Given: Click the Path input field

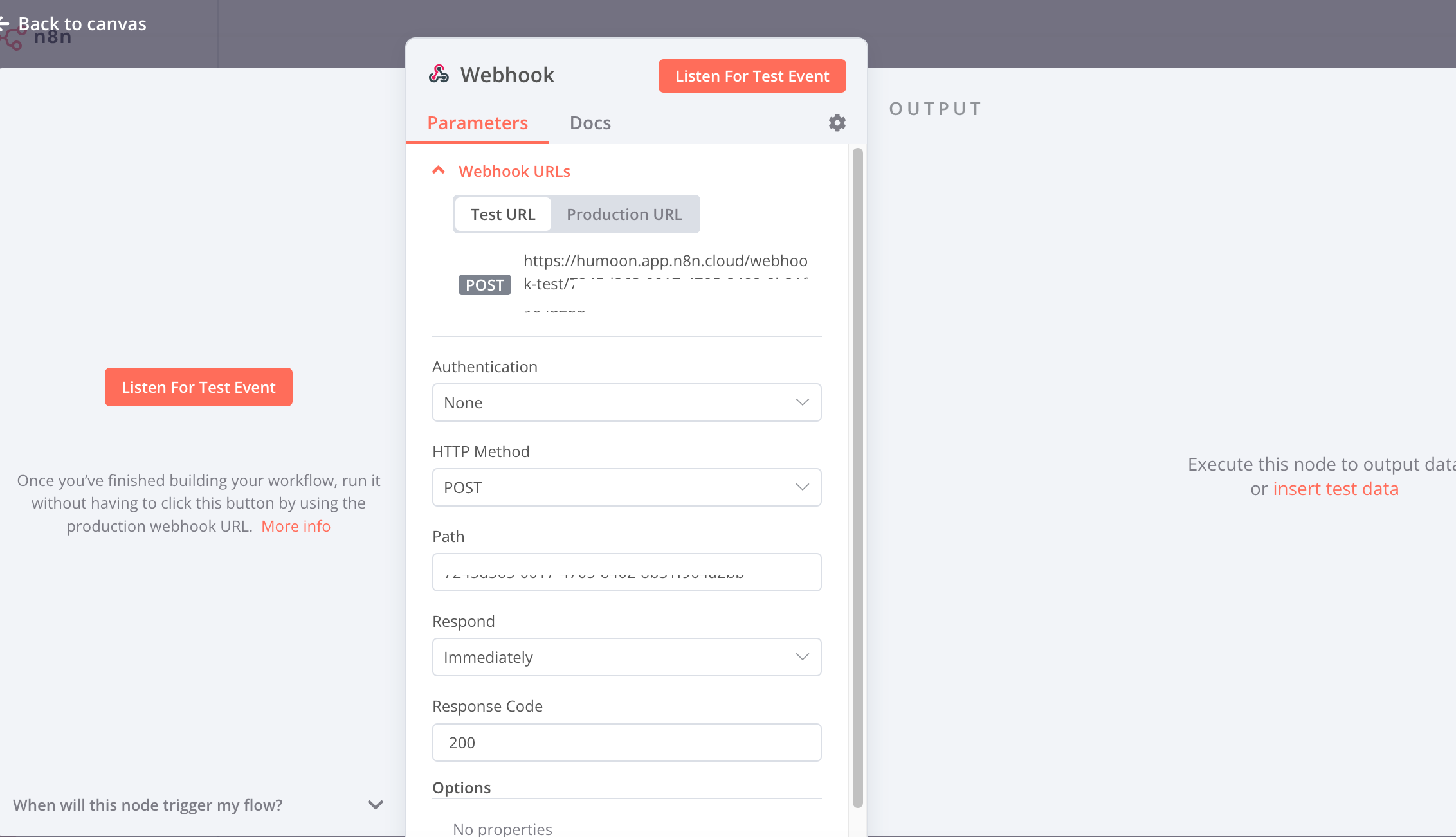Looking at the screenshot, I should point(626,572).
